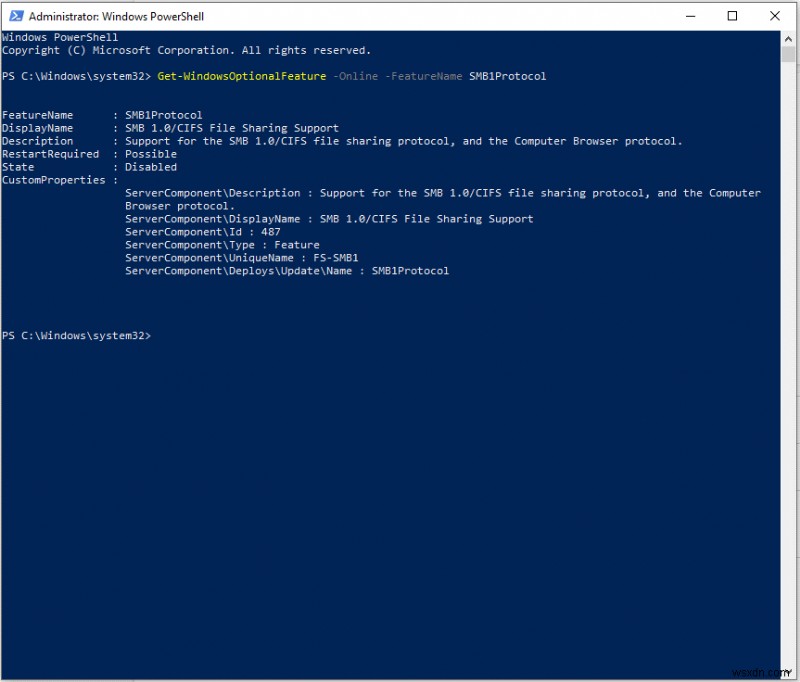Click the -Online parameter in the command
This screenshot has width=800, height=682.
click(355, 76)
